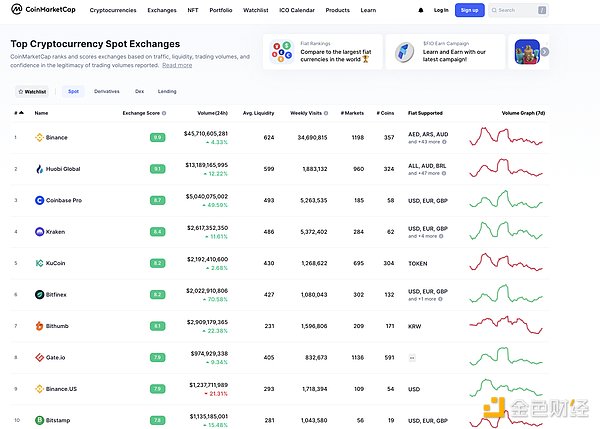Screen dimensions: 600x429
Task: Click the Huobi Global logo icon
Action: pos(39,169)
